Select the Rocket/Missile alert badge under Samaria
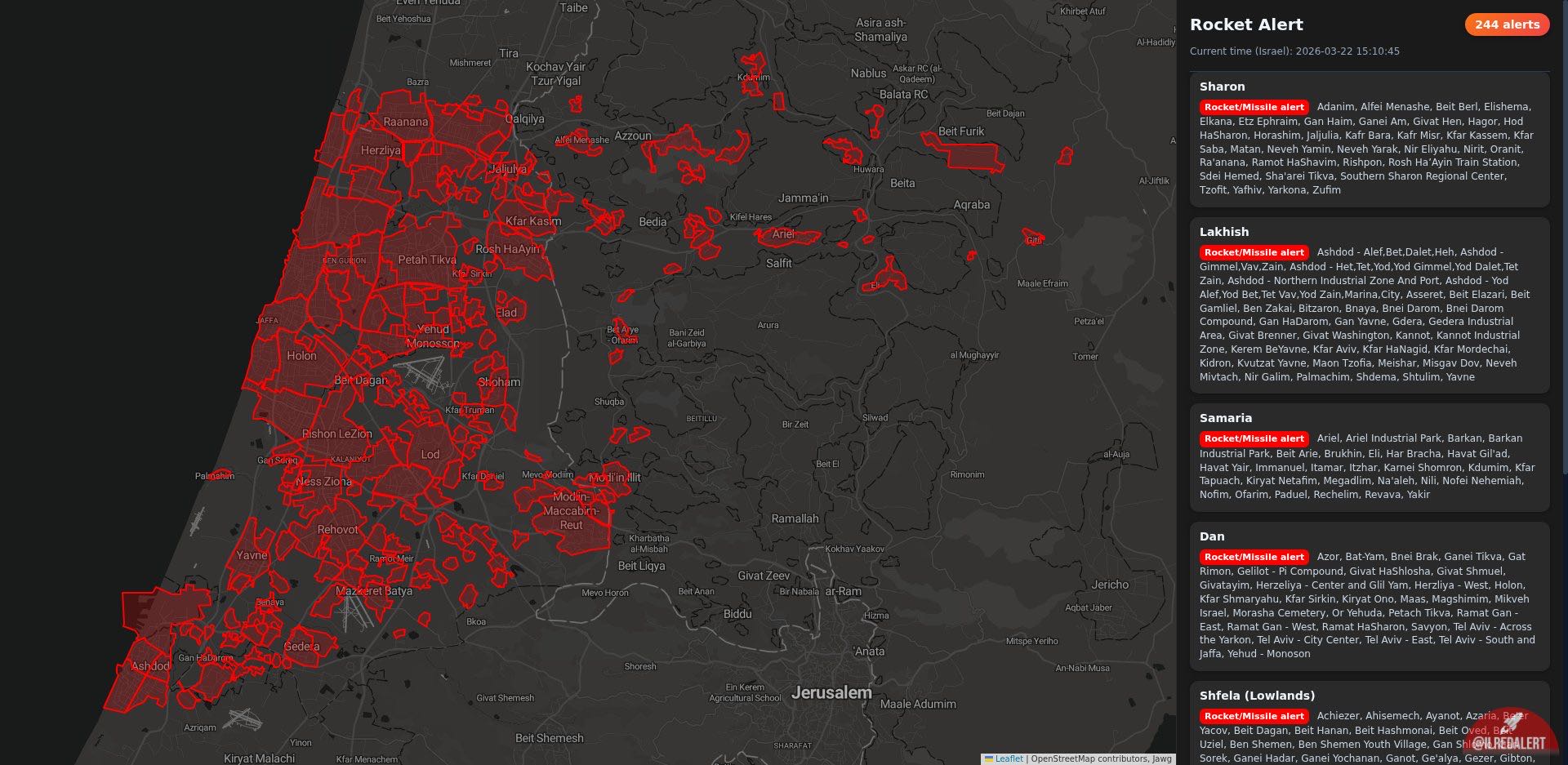1568x765 pixels. [1254, 438]
